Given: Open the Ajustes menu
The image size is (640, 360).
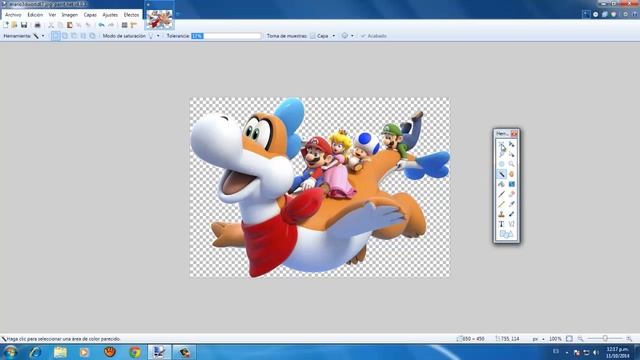Looking at the screenshot, I should point(110,15).
